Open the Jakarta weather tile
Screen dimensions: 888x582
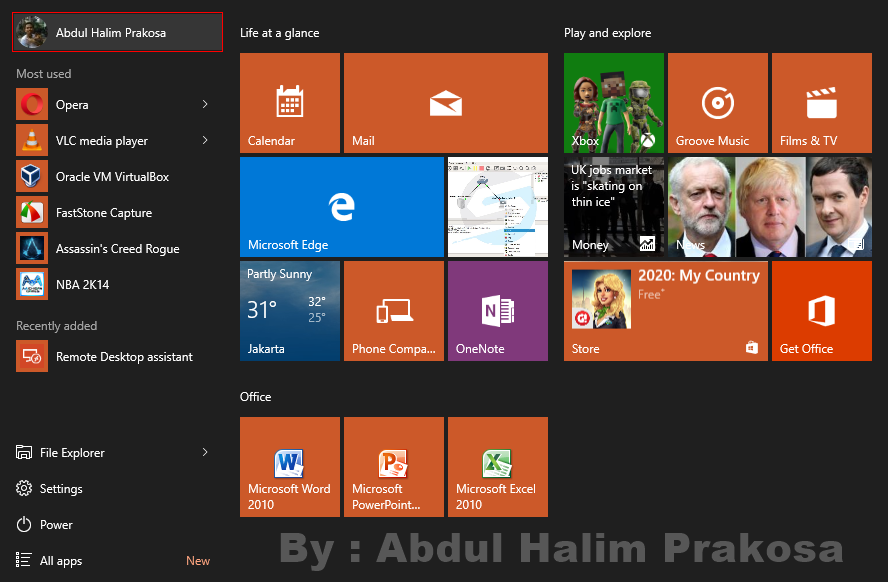(290, 311)
